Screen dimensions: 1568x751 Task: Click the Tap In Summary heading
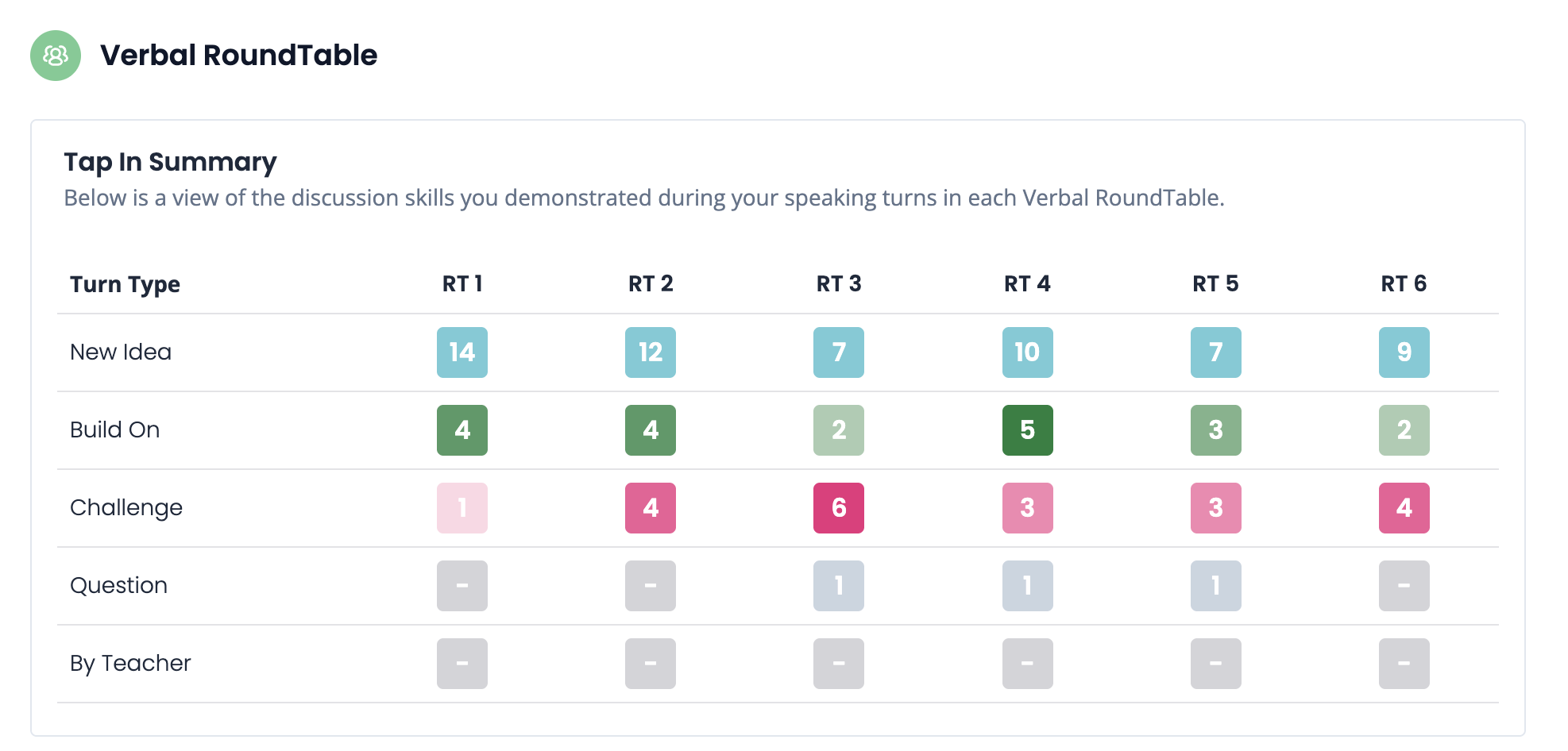point(170,162)
